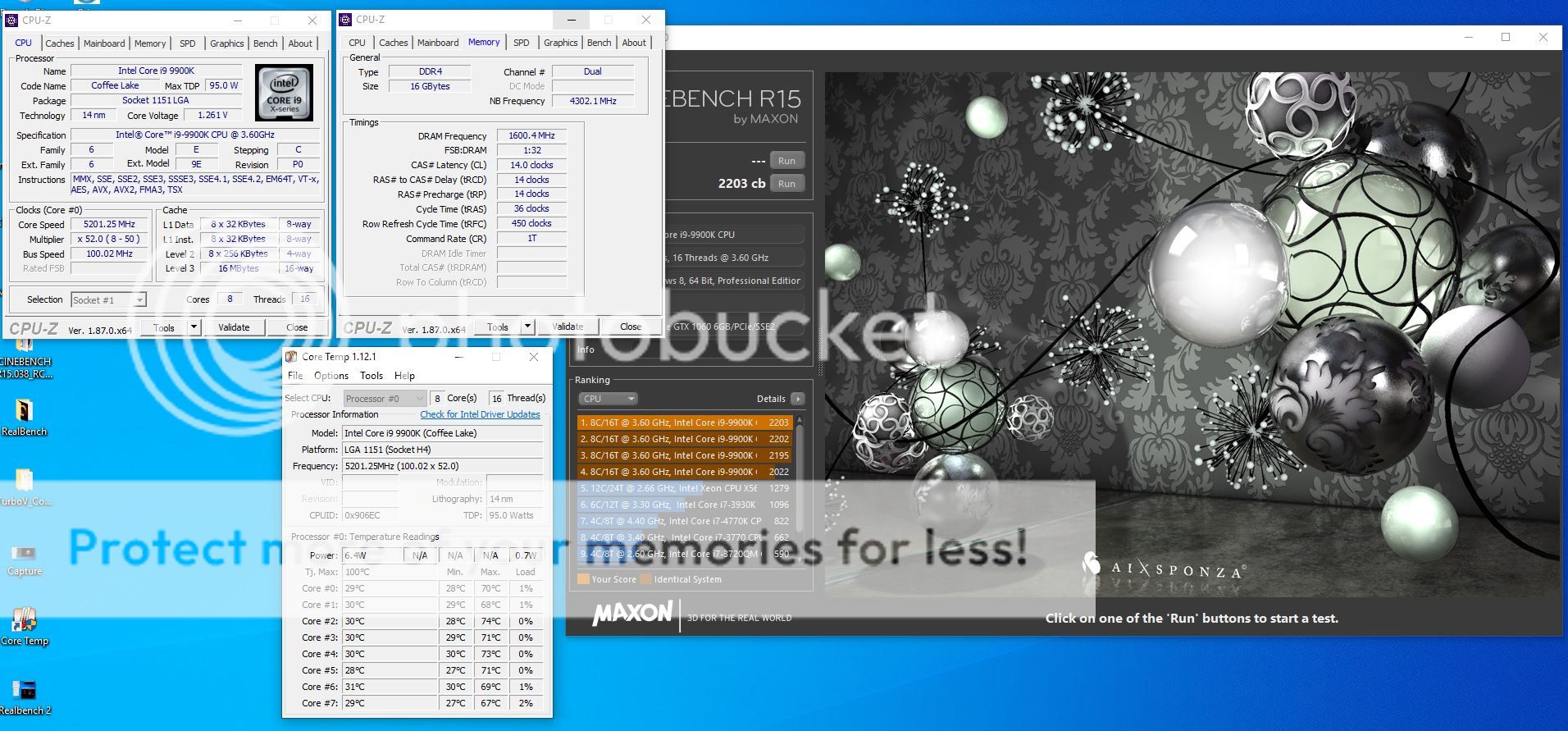Open About tab in Memory CPU-Z window
The height and width of the screenshot is (731, 1568).
click(634, 43)
